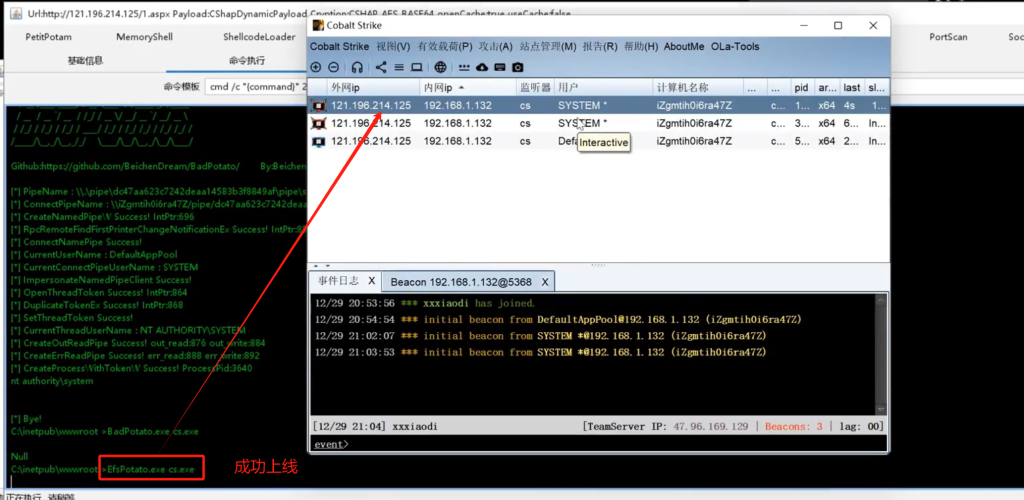Open the AboutMe menu
This screenshot has height=500, width=1024.
click(684, 46)
